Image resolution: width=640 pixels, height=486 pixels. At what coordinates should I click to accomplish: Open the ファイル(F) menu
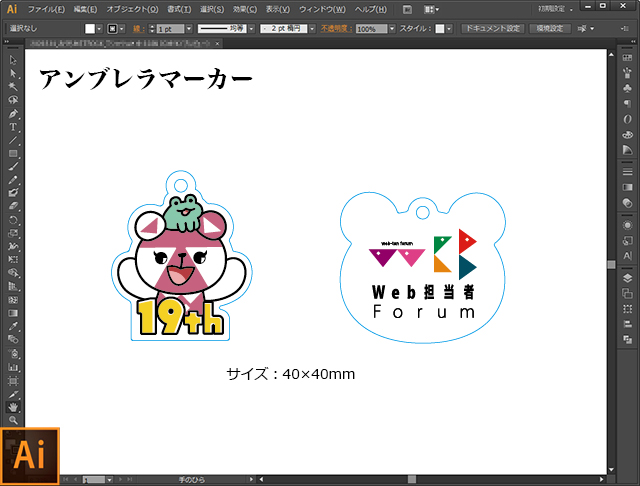click(x=46, y=9)
